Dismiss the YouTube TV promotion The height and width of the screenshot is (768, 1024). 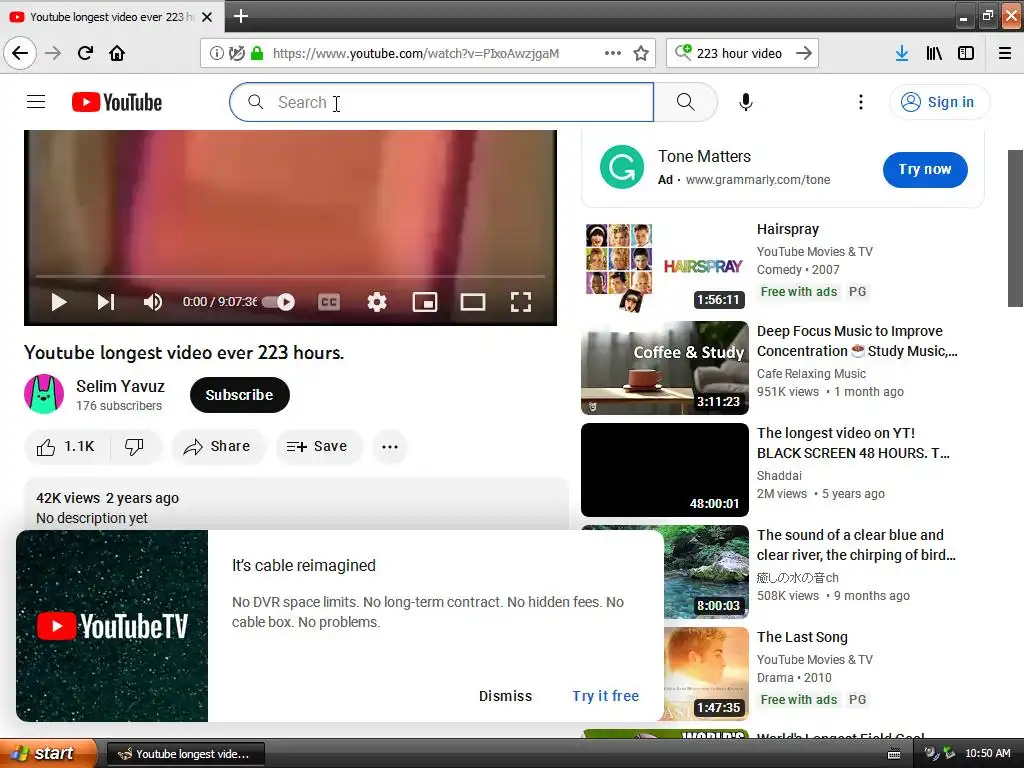(x=505, y=696)
